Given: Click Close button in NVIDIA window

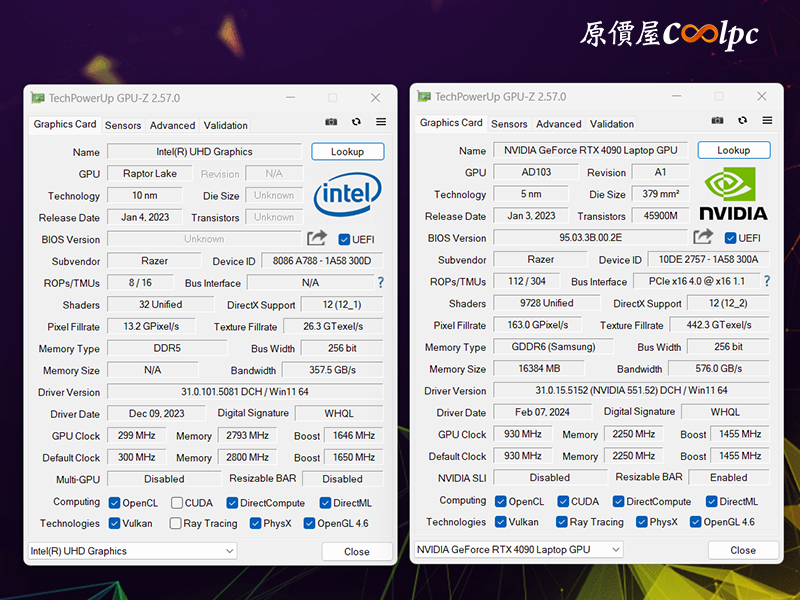Looking at the screenshot, I should (x=743, y=550).
